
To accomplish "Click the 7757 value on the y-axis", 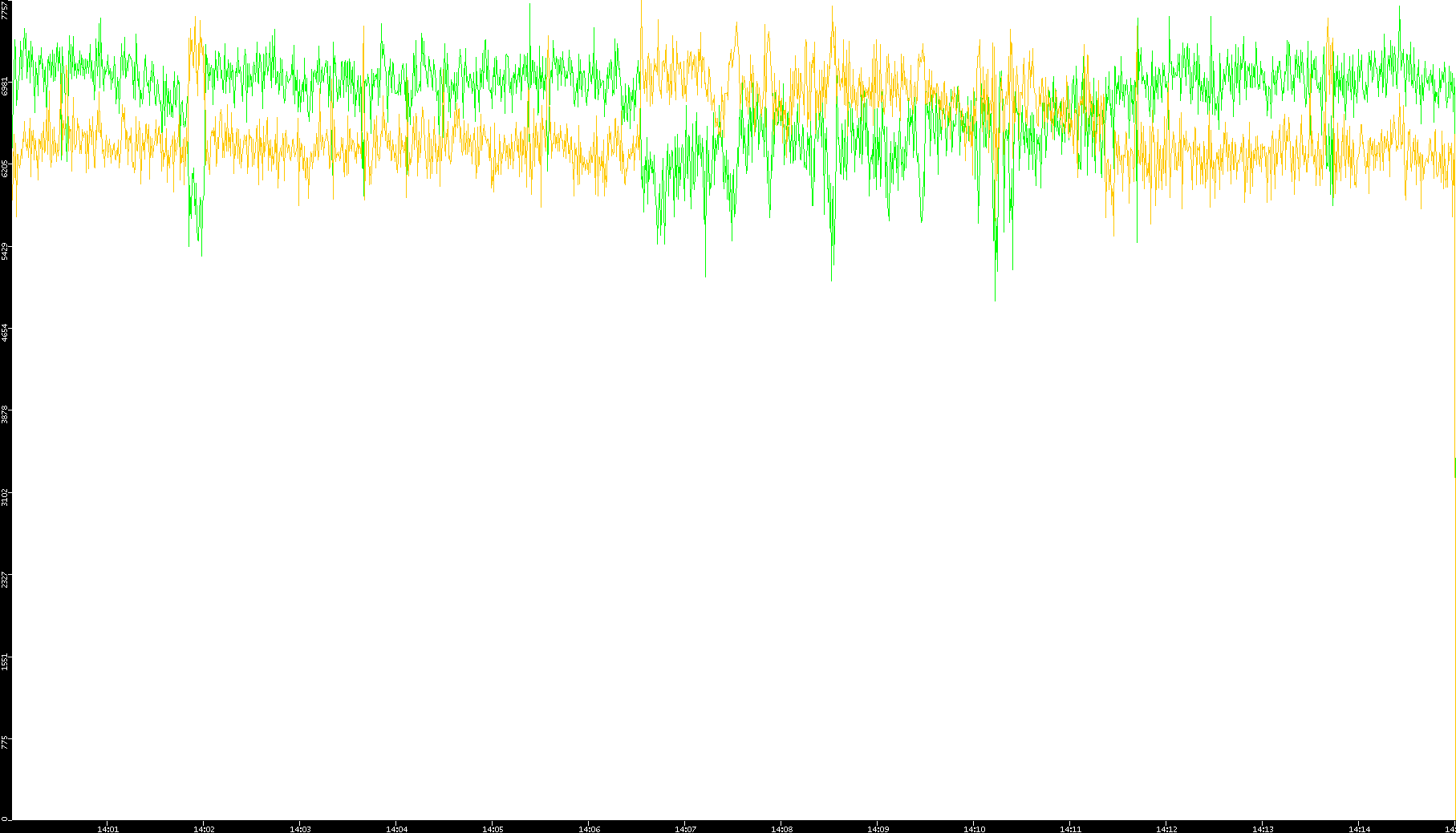I will (x=6, y=10).
